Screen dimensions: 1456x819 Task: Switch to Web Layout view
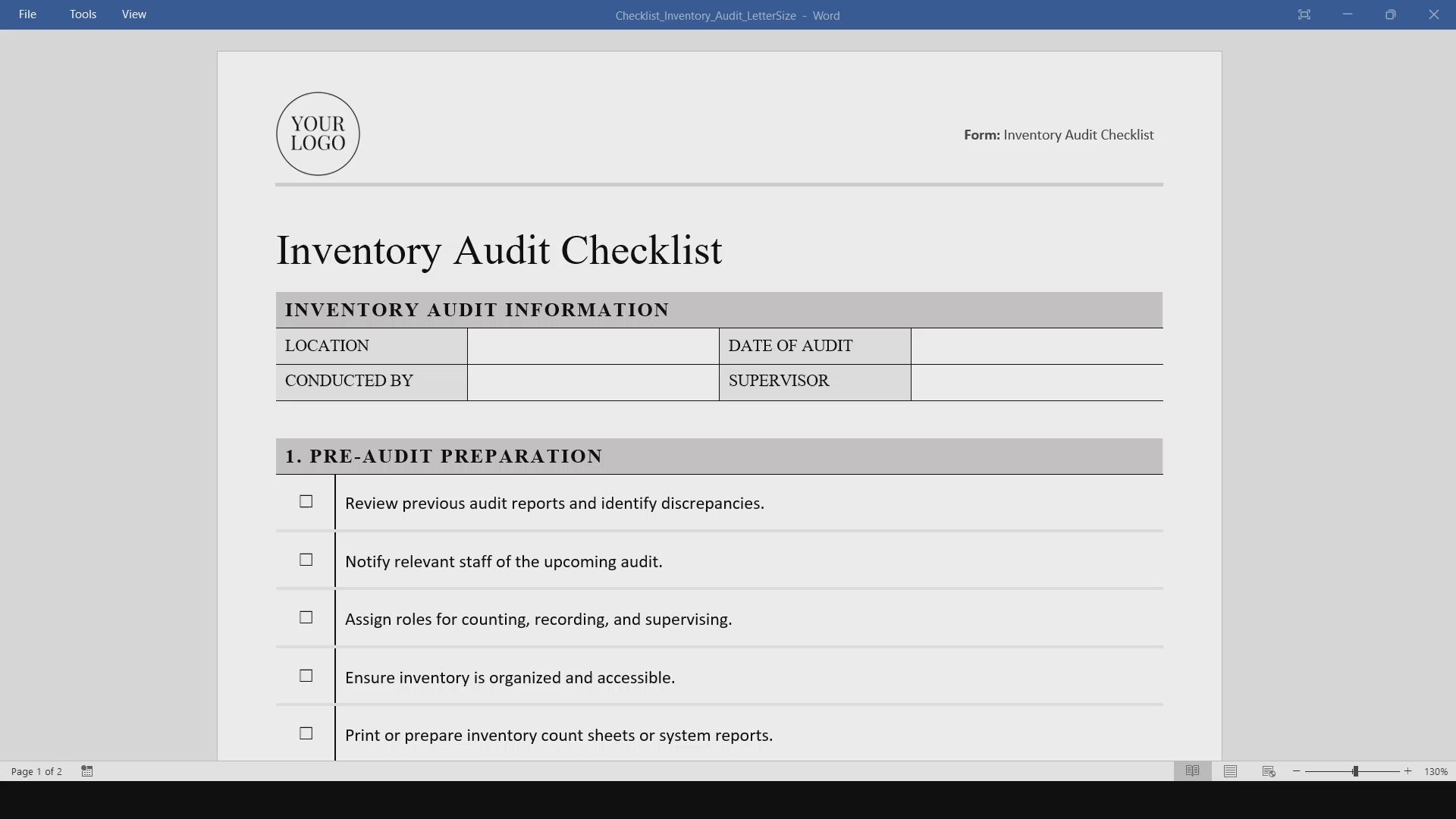tap(1269, 771)
